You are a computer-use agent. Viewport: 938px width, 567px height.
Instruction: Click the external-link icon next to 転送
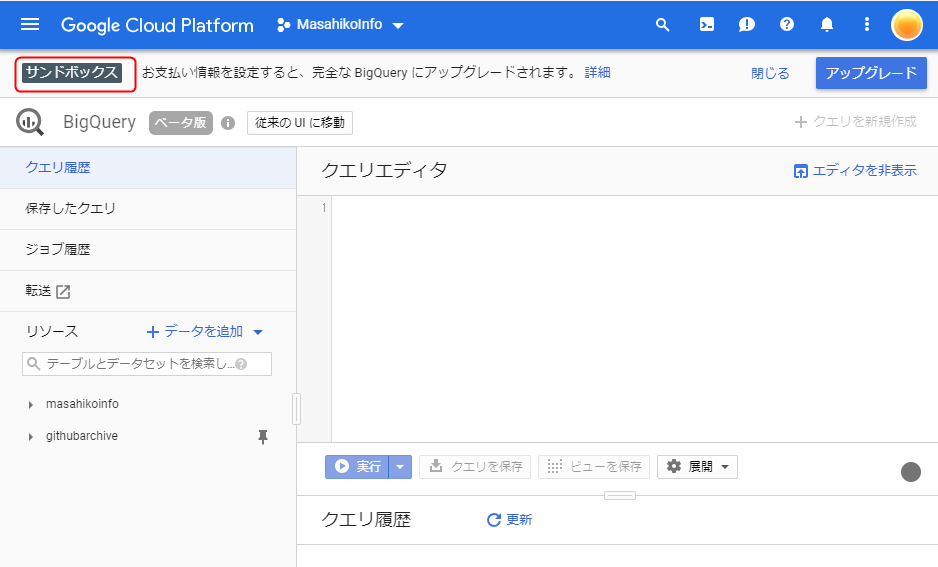point(63,292)
